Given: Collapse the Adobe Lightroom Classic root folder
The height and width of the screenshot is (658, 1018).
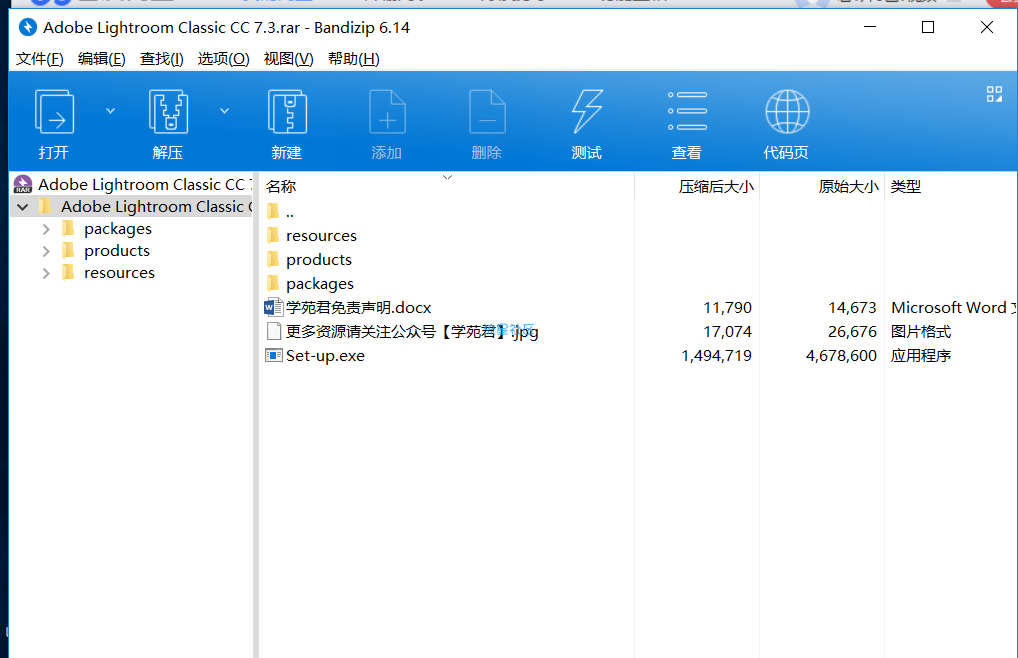Looking at the screenshot, I should coord(22,207).
